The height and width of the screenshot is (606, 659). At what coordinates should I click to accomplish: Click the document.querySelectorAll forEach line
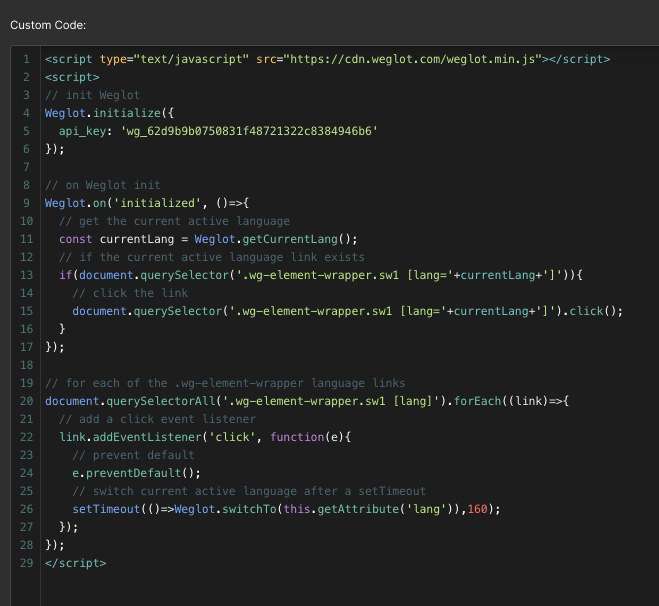click(x=307, y=401)
